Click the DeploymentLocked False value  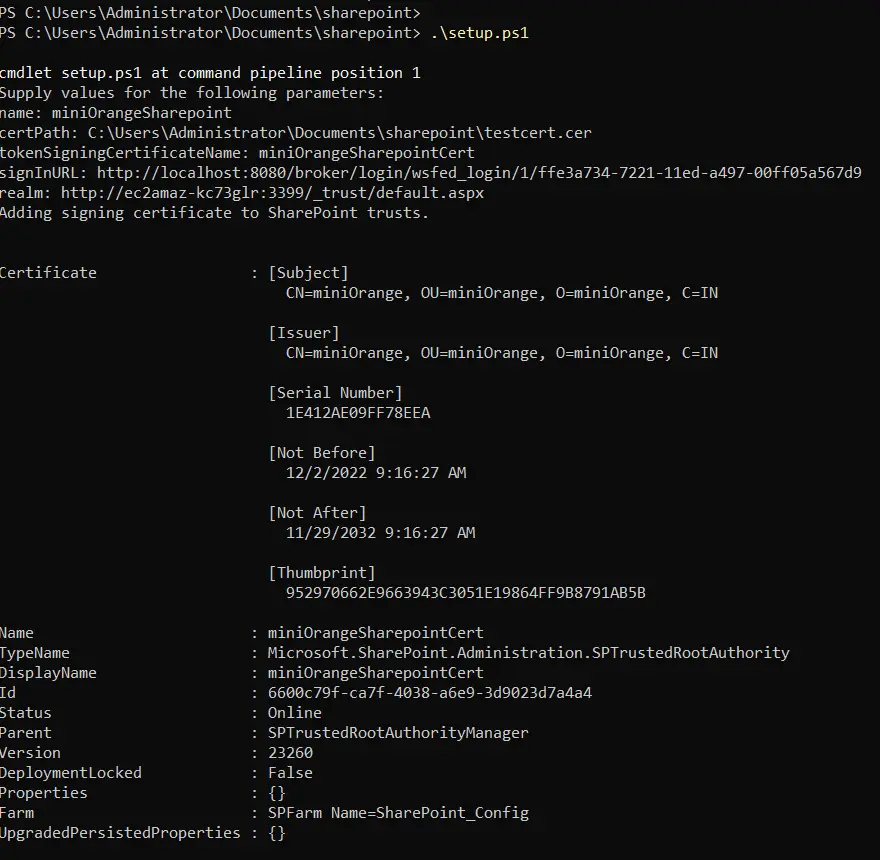pyautogui.click(x=290, y=772)
